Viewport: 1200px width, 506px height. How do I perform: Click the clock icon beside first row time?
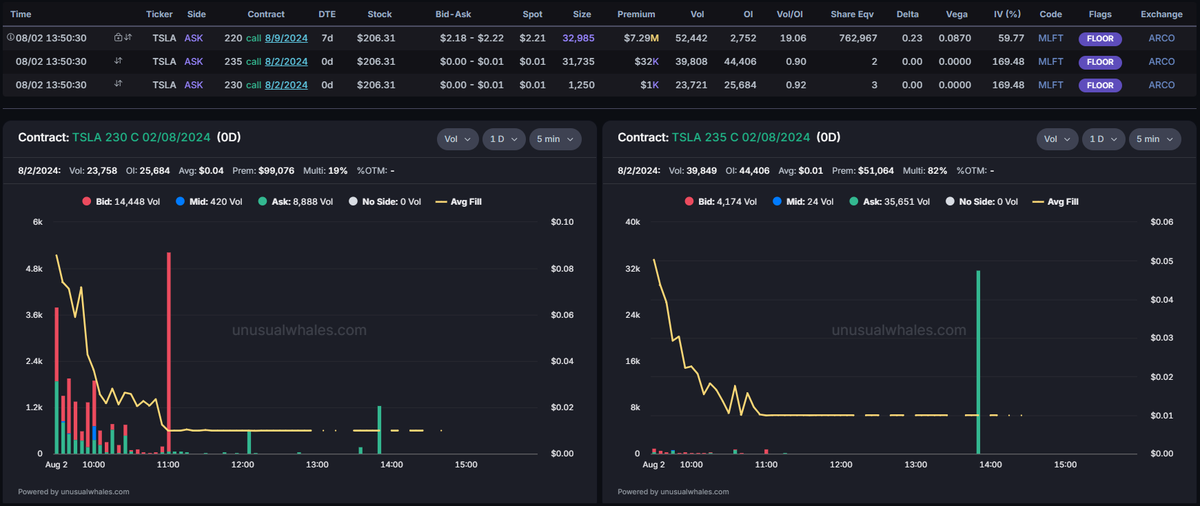tap(10, 37)
